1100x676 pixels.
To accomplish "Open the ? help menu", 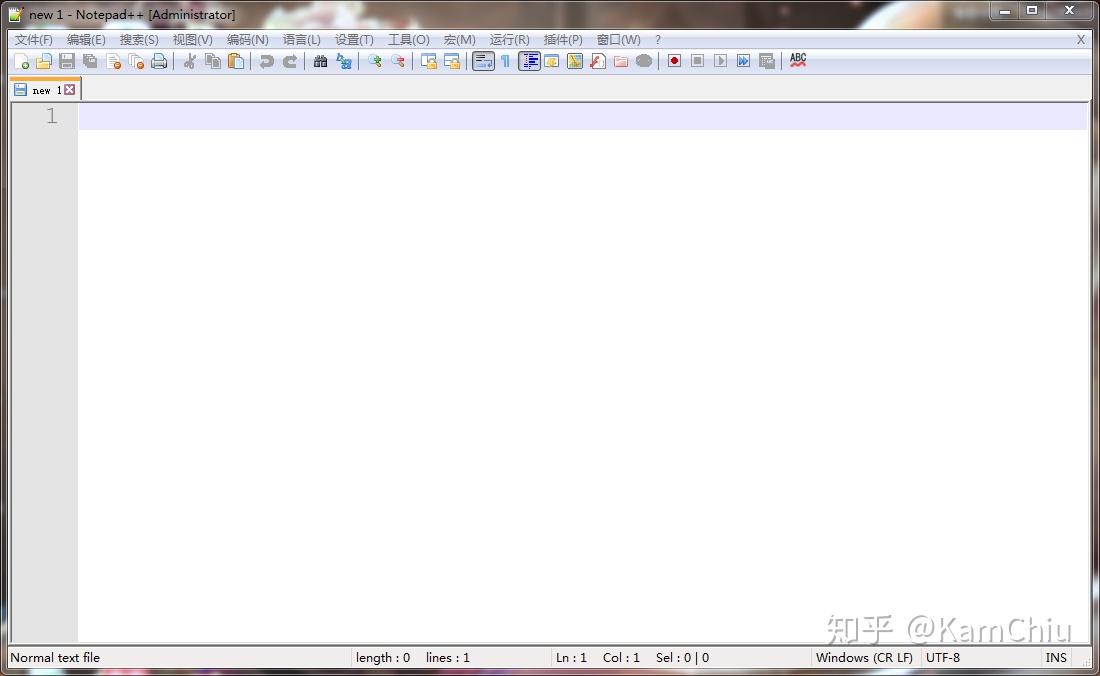I will click(657, 40).
